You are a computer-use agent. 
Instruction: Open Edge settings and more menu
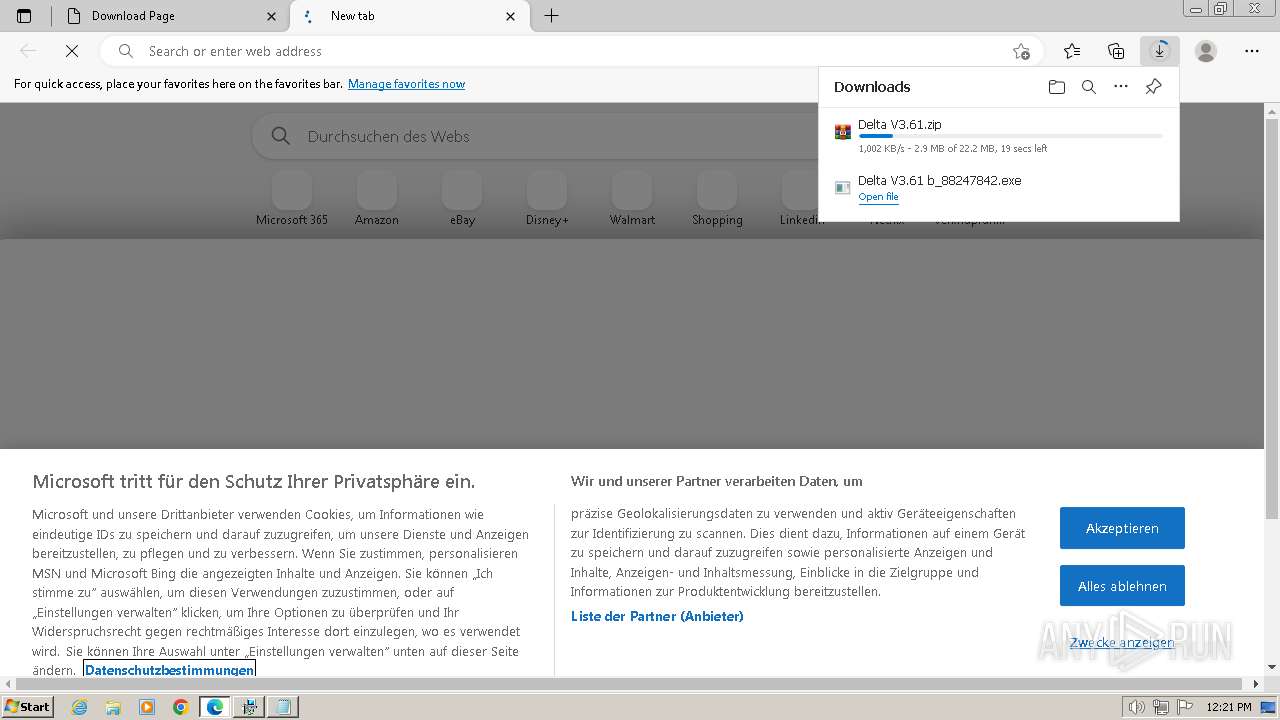coord(1252,51)
